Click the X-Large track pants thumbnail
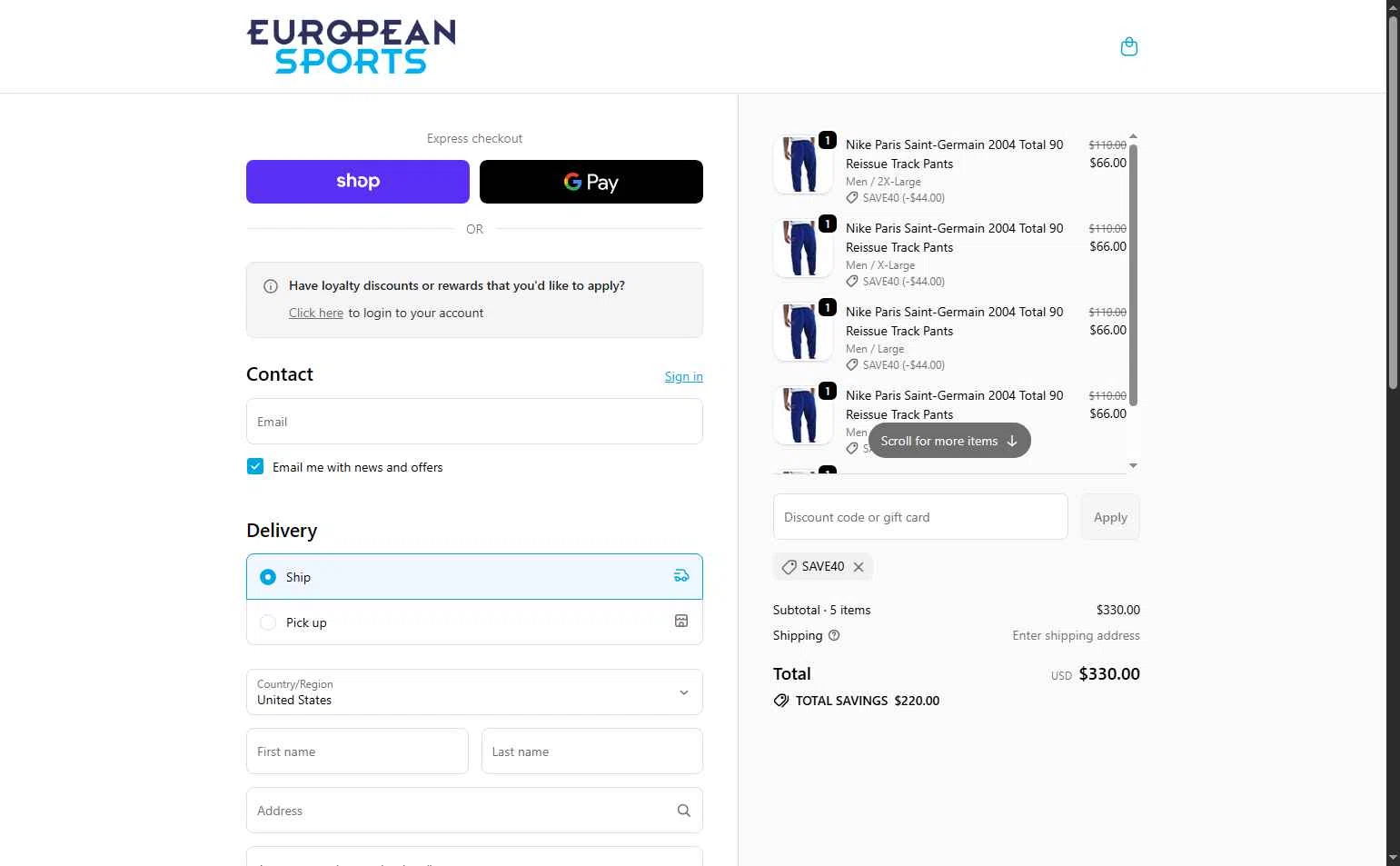 (803, 248)
